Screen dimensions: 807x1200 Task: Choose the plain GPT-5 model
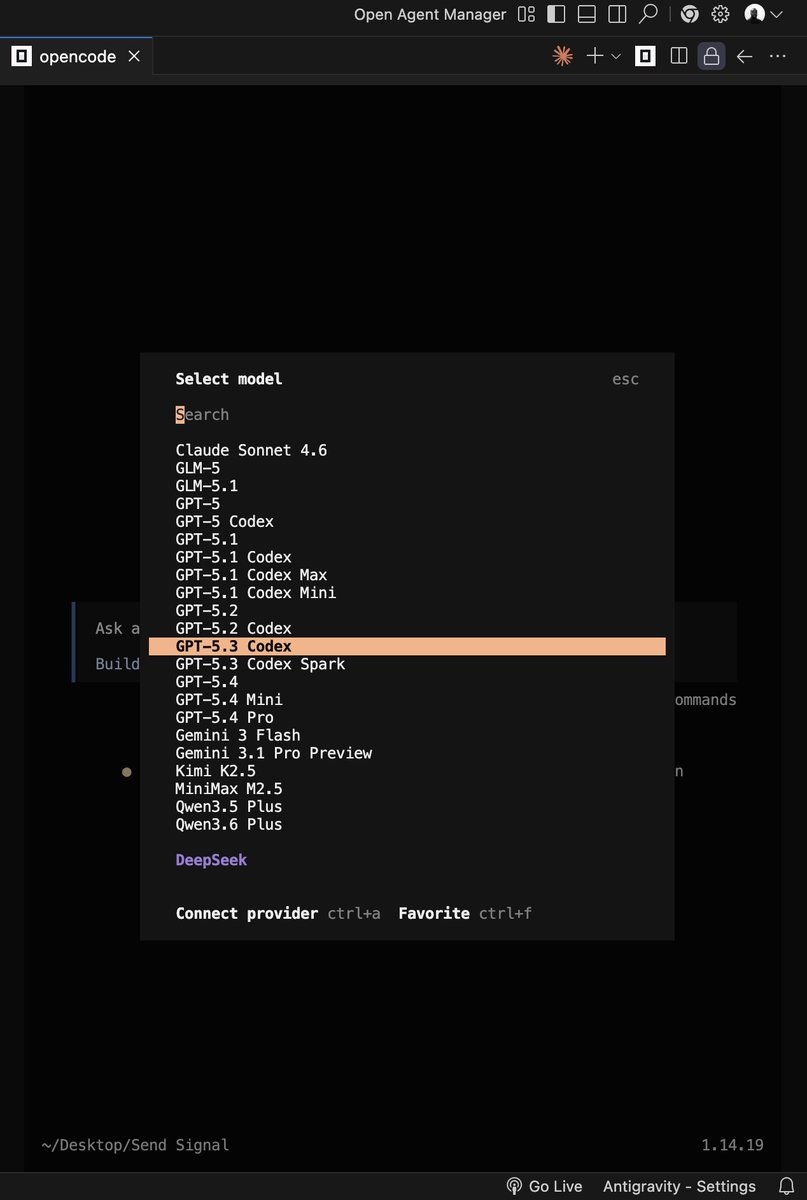pyautogui.click(x=407, y=504)
